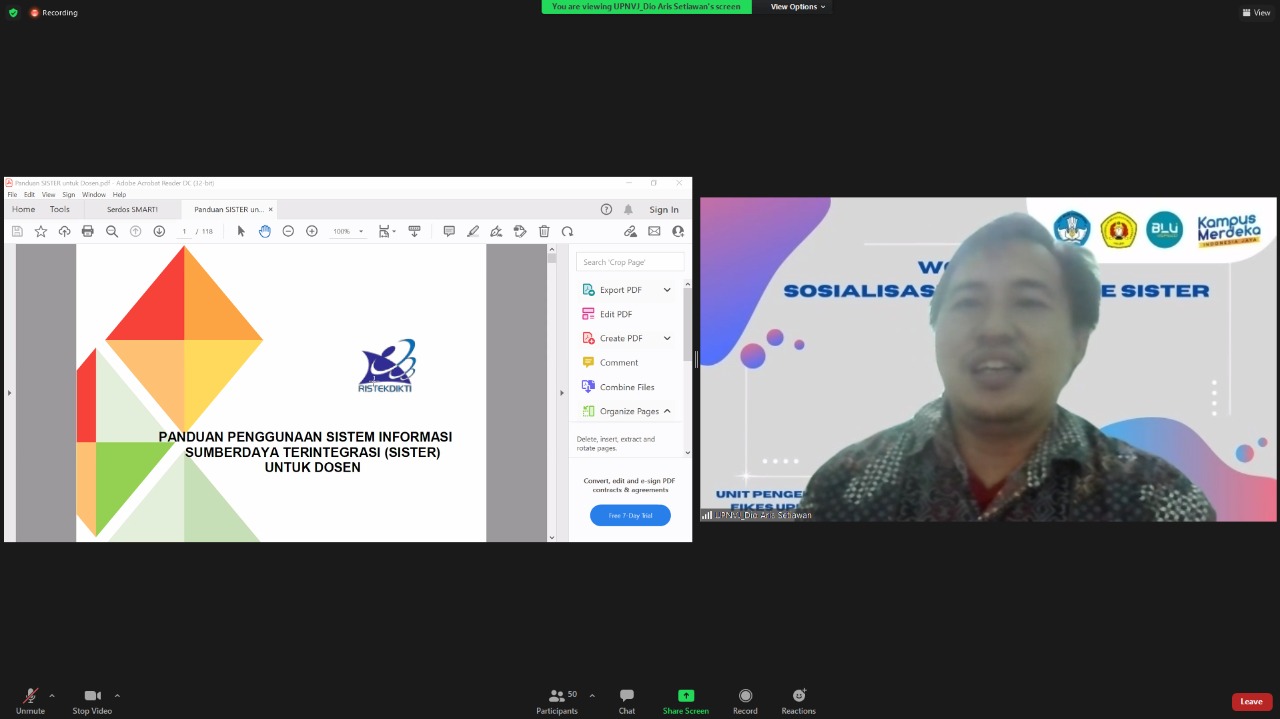Expand the Export PDF options chevron
This screenshot has height=719, width=1280.
pos(667,290)
